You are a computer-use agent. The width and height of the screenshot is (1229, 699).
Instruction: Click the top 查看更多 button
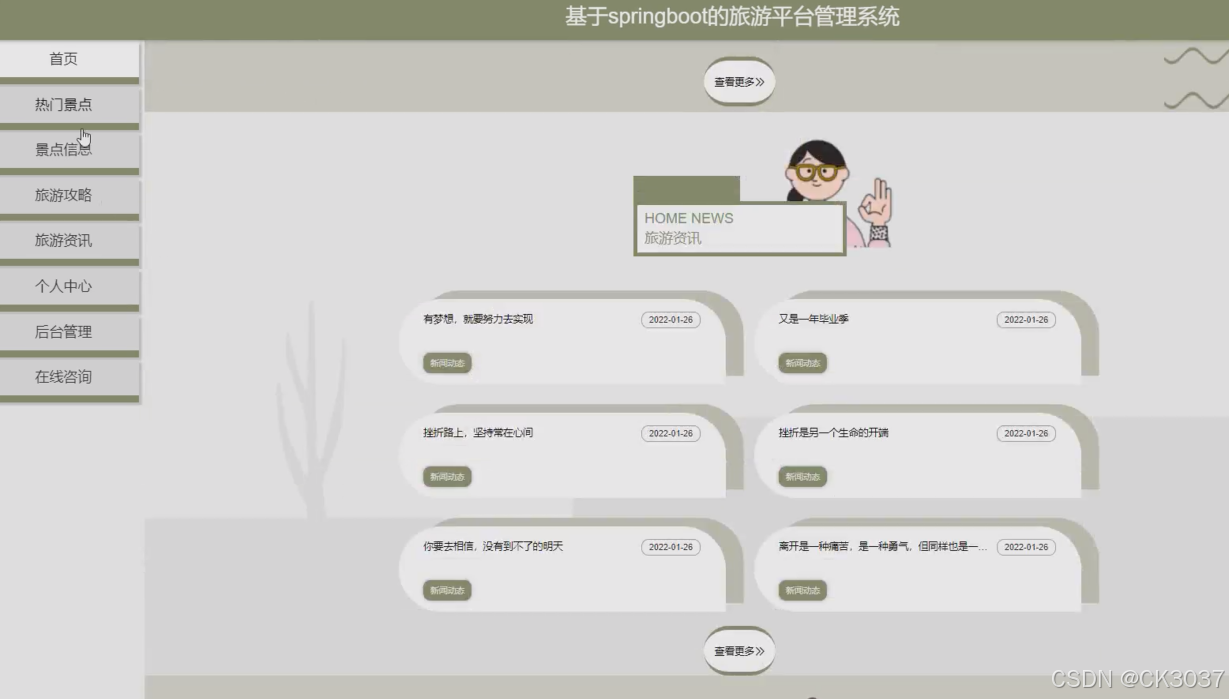click(x=739, y=81)
